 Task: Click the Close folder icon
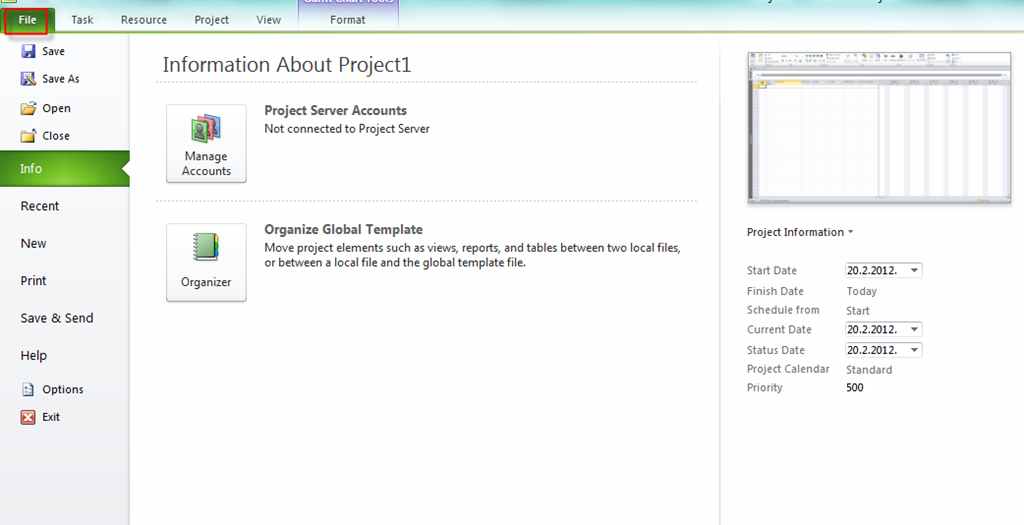[28, 136]
